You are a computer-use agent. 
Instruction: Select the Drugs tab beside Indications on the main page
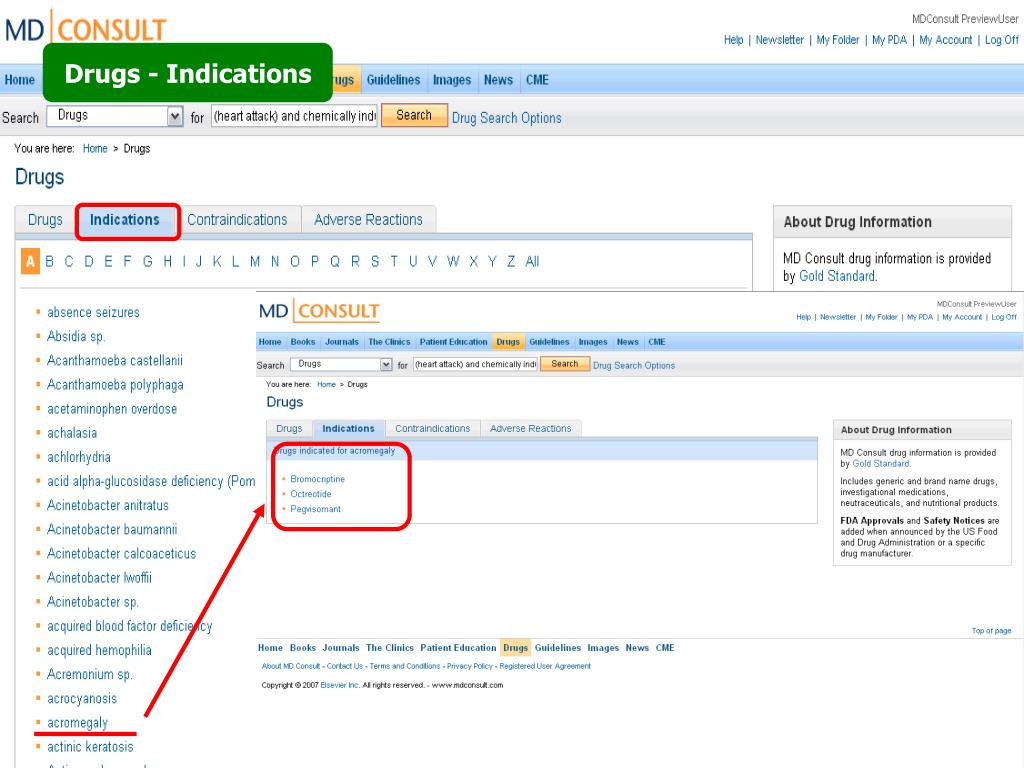(x=45, y=220)
